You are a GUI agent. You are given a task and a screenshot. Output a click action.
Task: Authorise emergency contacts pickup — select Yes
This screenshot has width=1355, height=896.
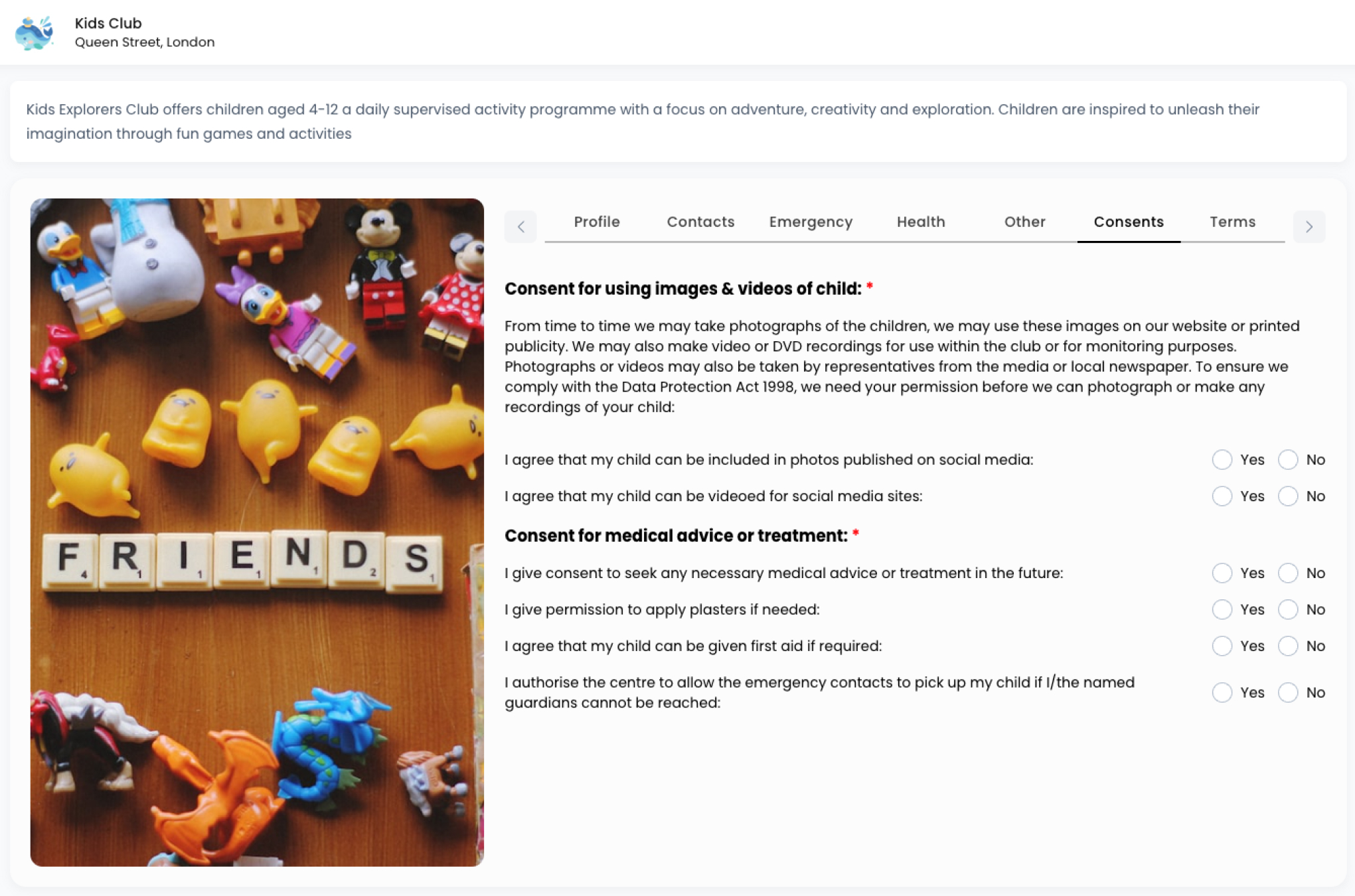tap(1221, 692)
